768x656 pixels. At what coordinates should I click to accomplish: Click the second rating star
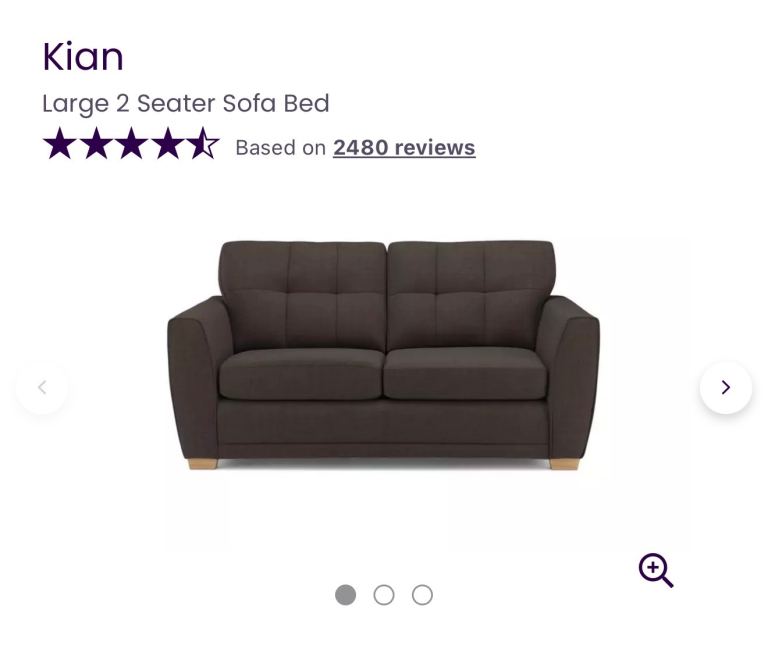(96, 144)
